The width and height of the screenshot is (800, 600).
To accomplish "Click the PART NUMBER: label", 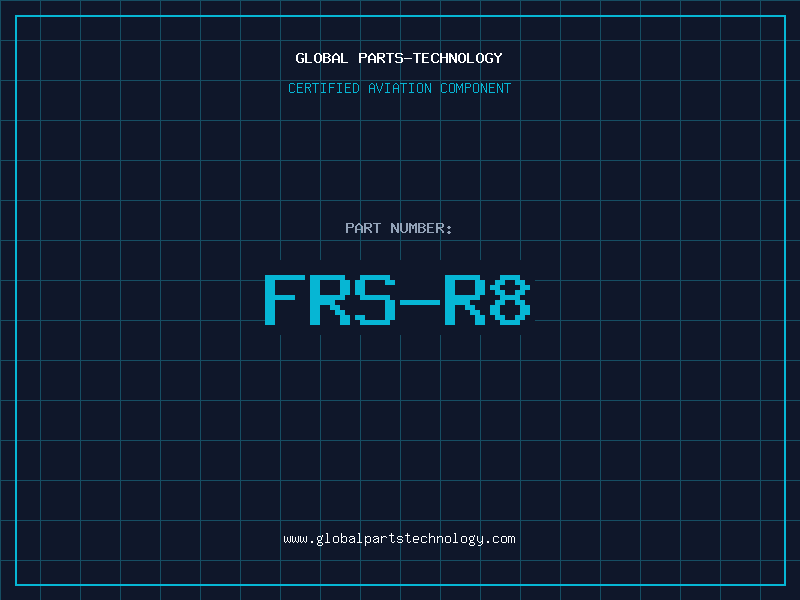I will coord(399,228).
